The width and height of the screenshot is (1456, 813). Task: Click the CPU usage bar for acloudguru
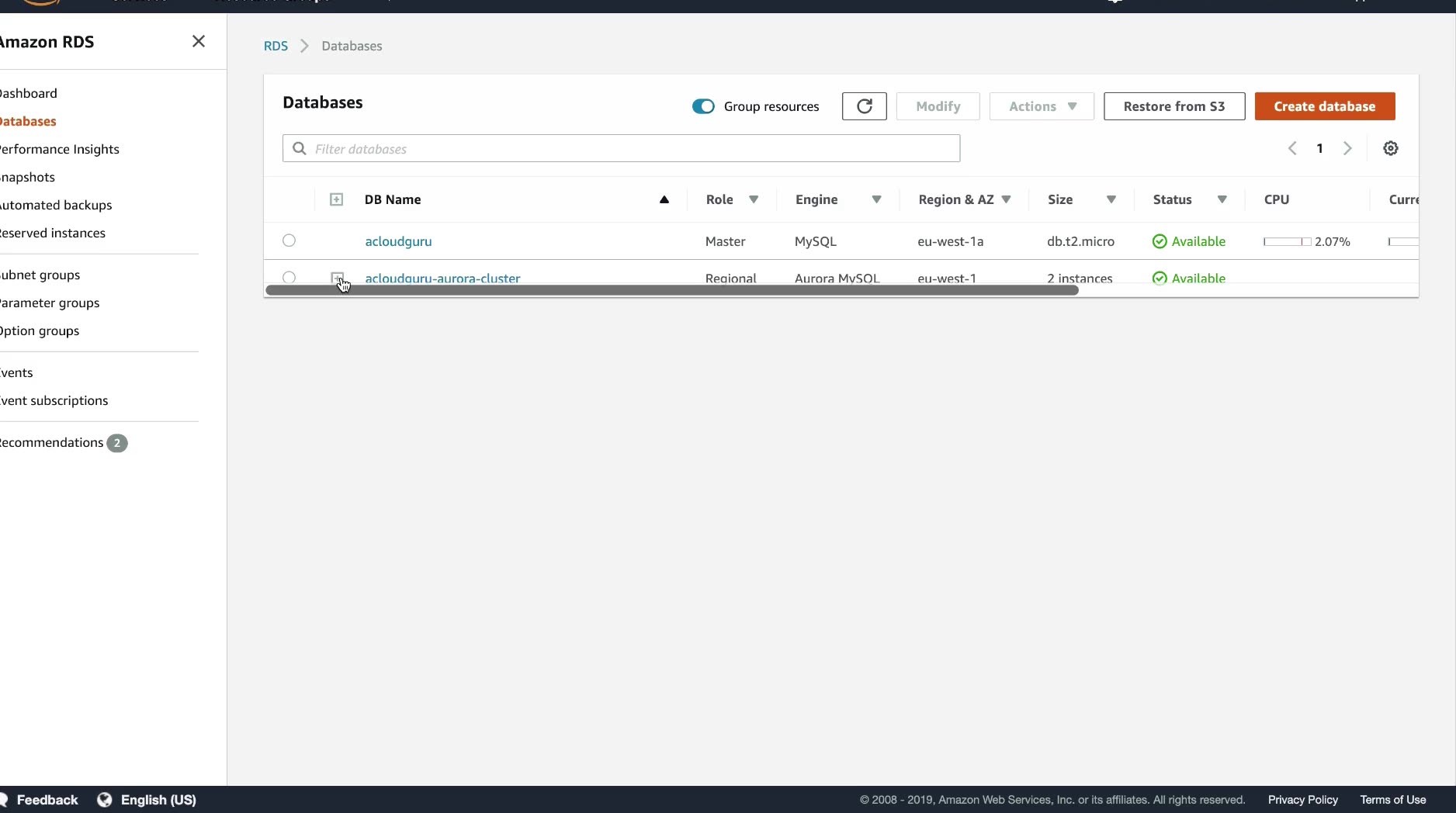pos(1287,242)
